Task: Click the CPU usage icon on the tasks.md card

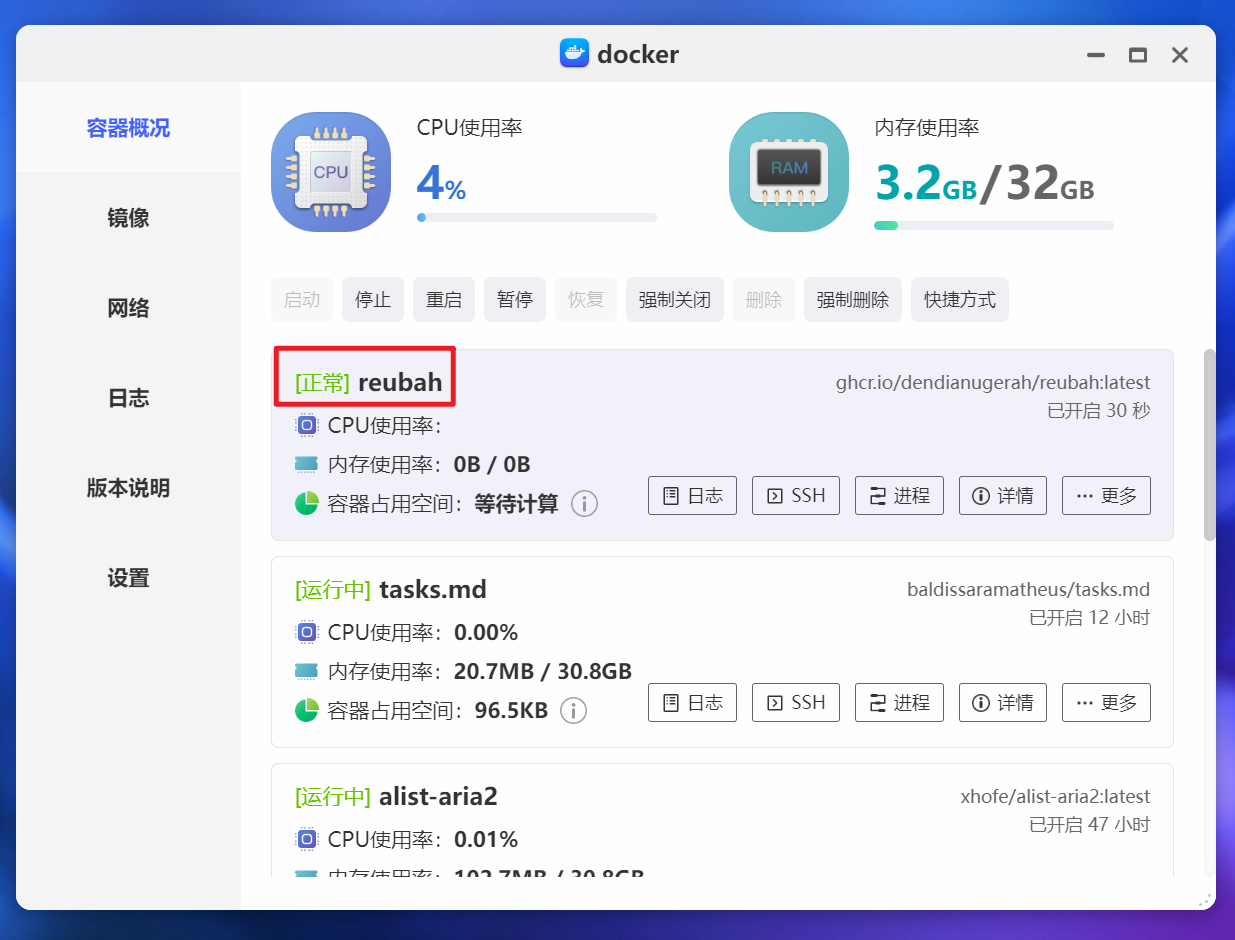Action: [x=306, y=631]
